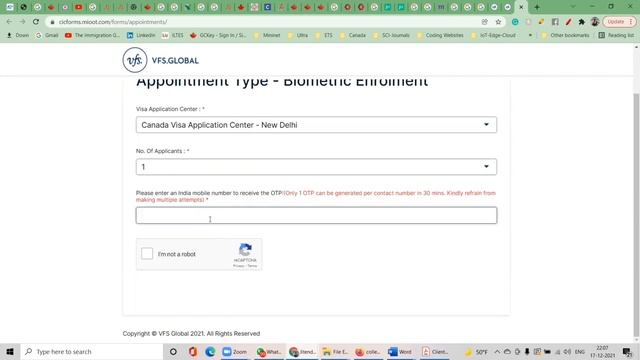Open the LinkedIn bookmark
Image resolution: width=640 pixels, height=360 pixels.
[x=141, y=36]
